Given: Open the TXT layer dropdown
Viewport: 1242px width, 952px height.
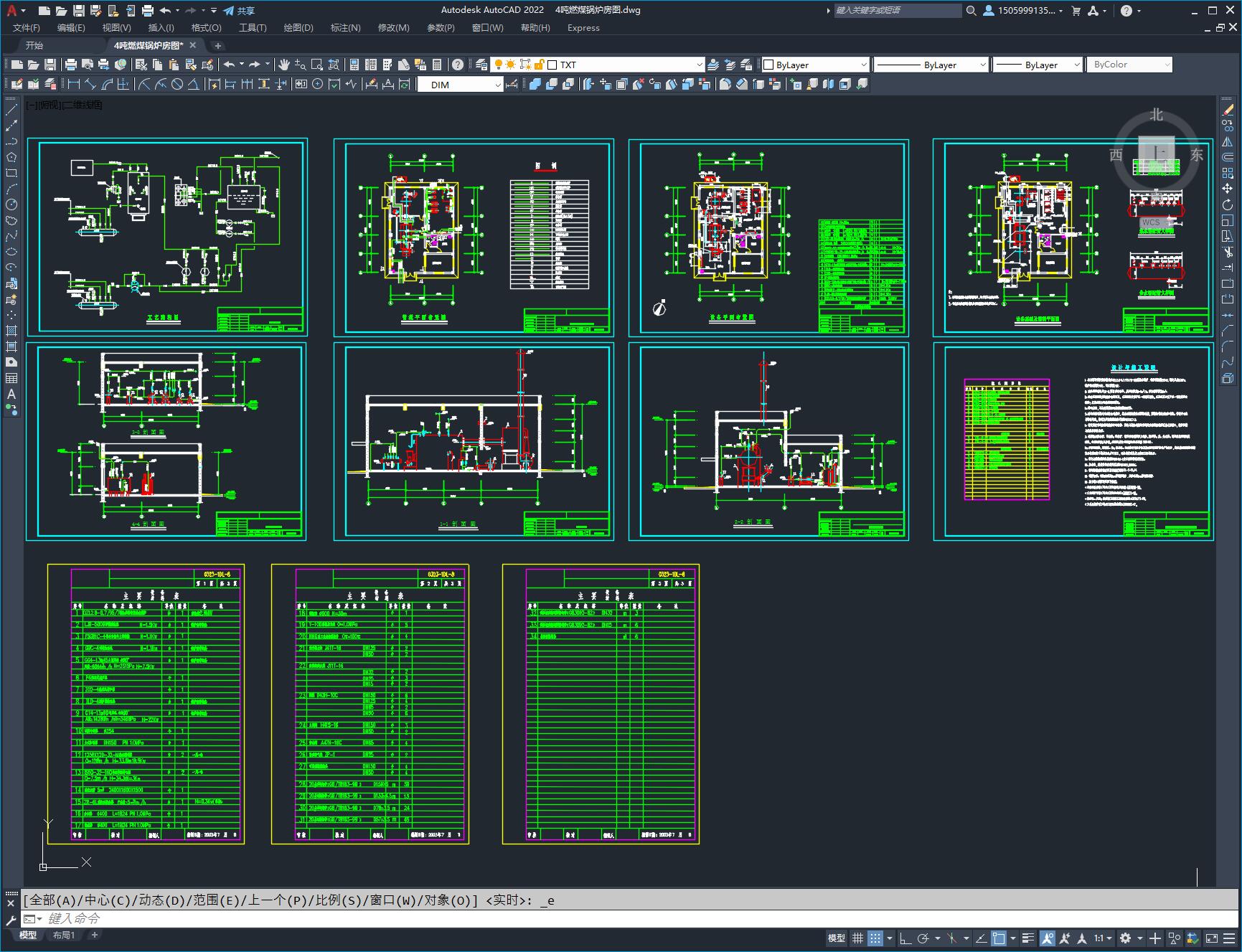Looking at the screenshot, I should [x=699, y=65].
